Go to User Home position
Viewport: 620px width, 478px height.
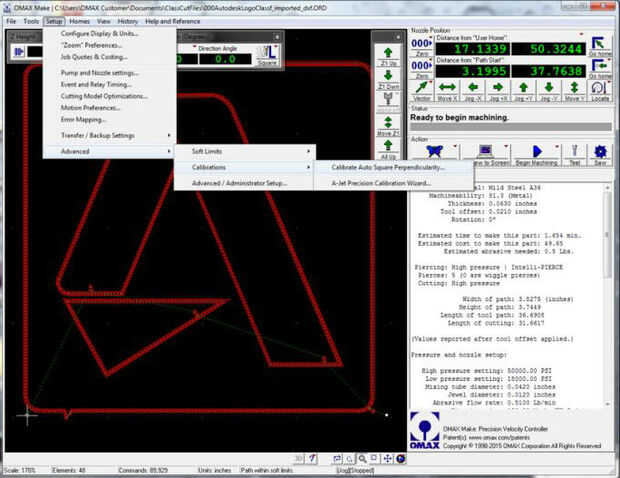tap(599, 47)
